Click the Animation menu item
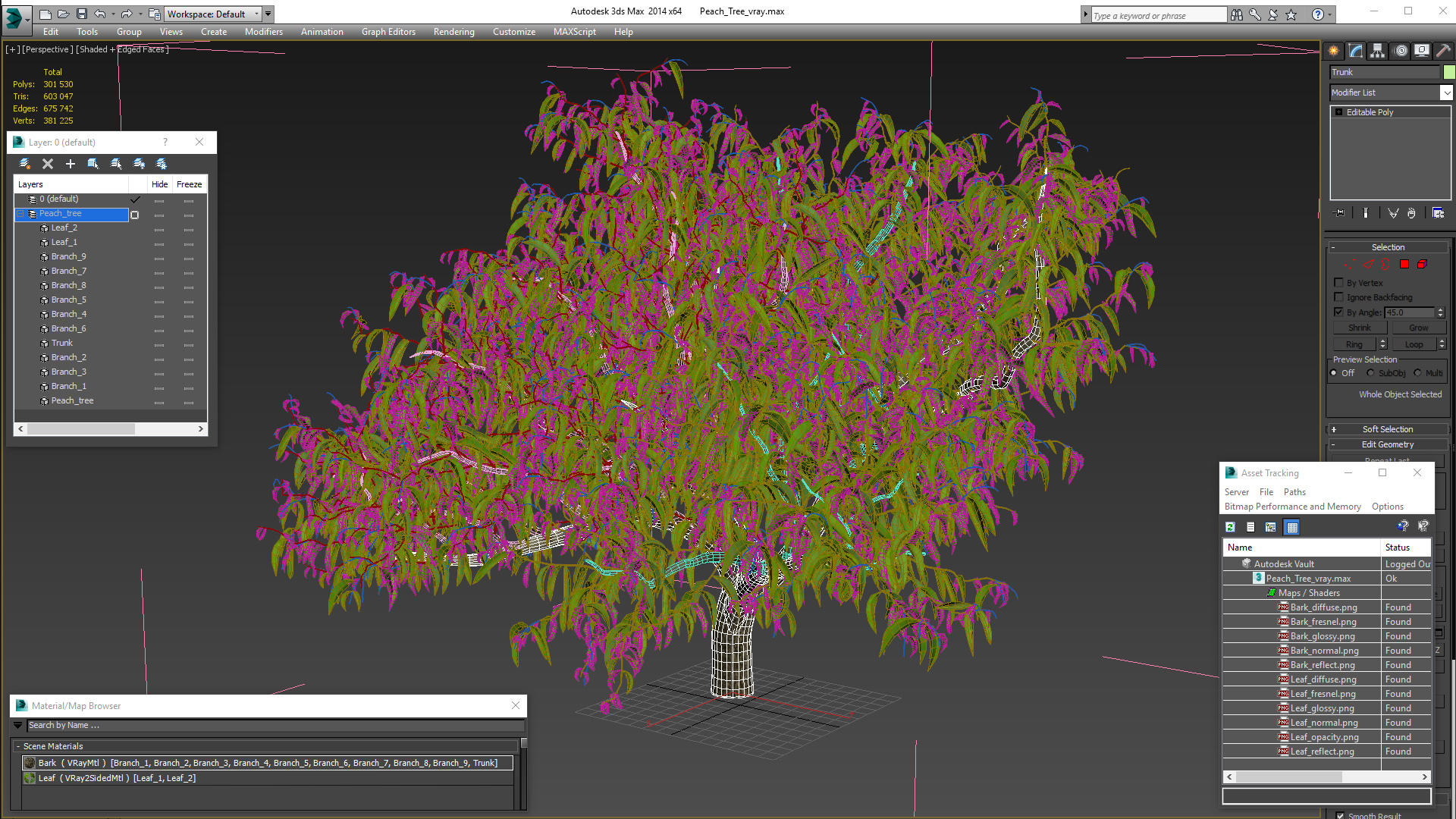 point(321,31)
